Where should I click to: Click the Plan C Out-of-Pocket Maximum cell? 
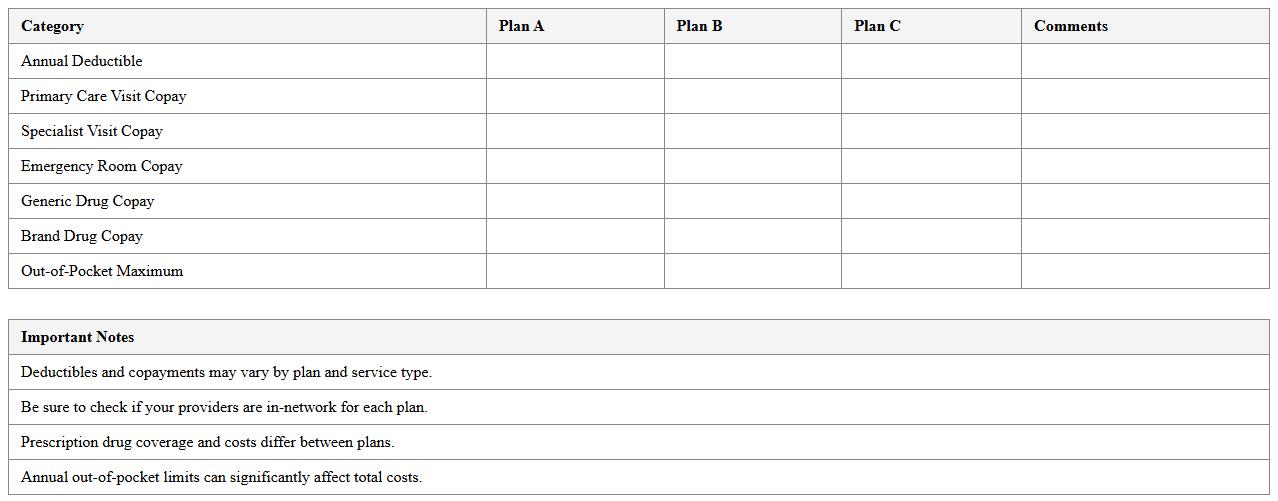[930, 271]
